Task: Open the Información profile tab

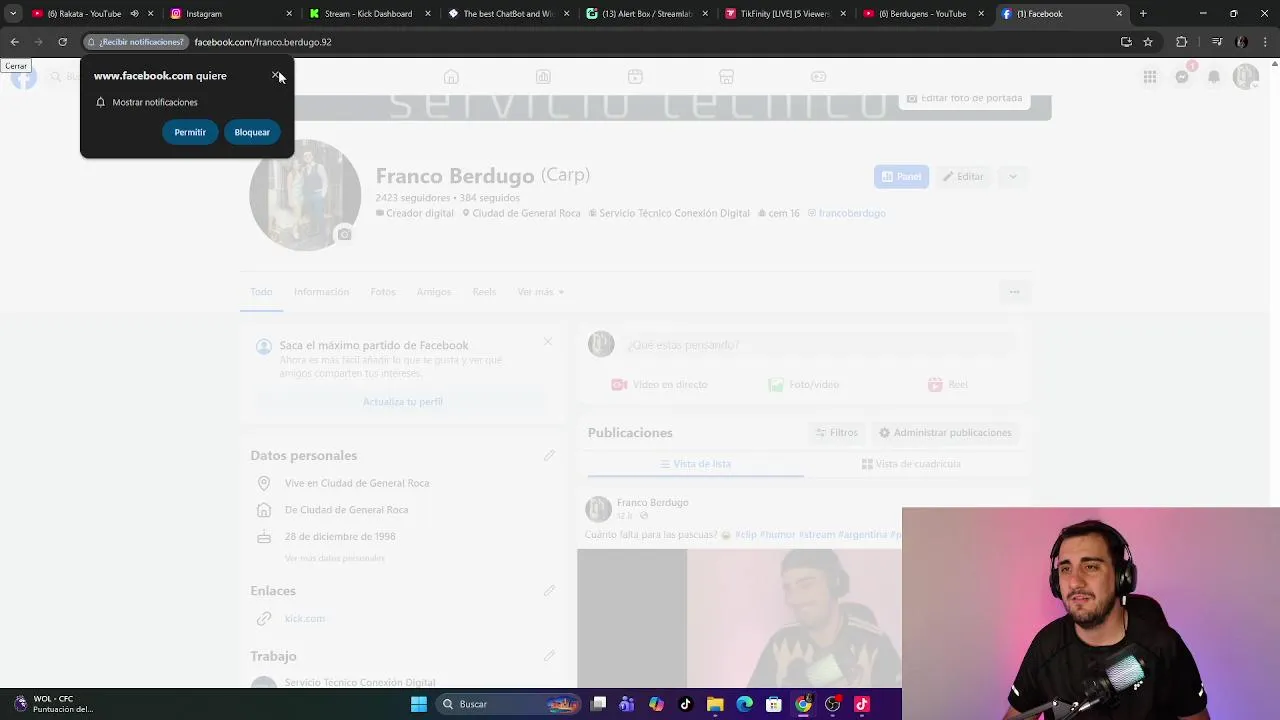Action: coord(321,292)
